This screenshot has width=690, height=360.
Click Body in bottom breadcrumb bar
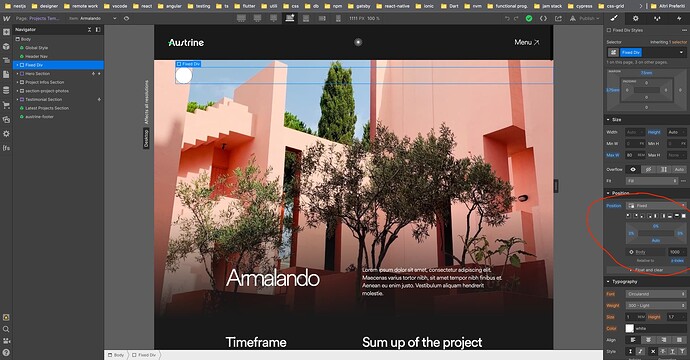(x=116, y=355)
